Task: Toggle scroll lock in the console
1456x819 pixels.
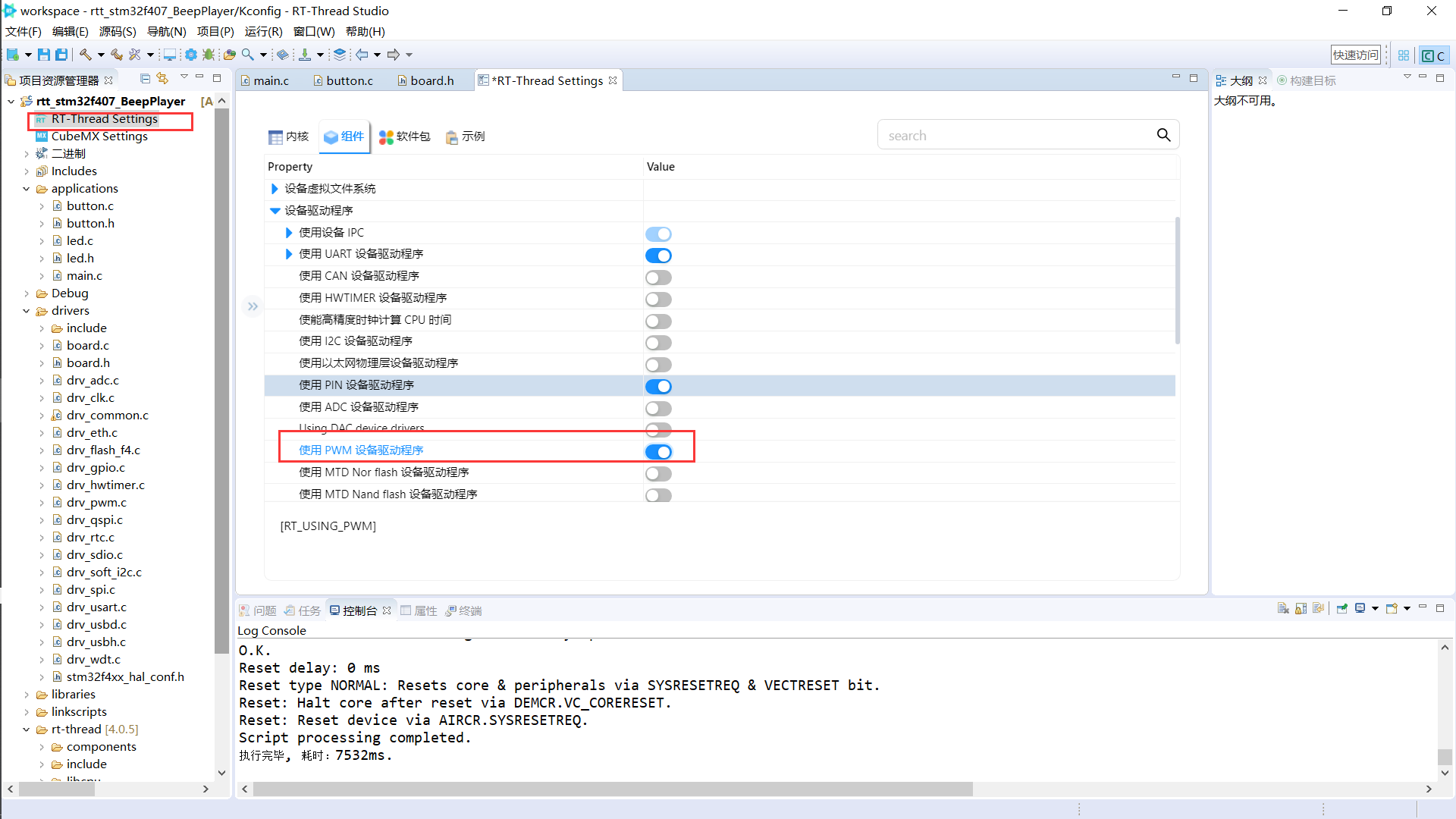Action: 1301,608
